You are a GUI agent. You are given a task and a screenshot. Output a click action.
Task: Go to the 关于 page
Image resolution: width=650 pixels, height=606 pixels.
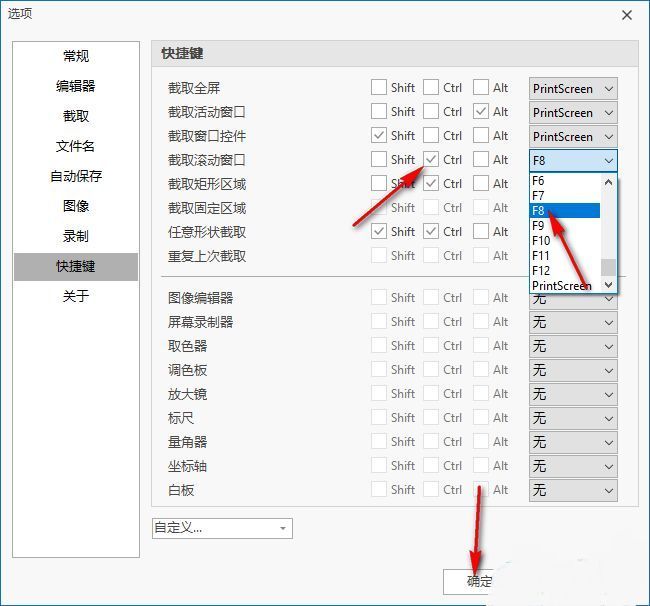[76, 296]
